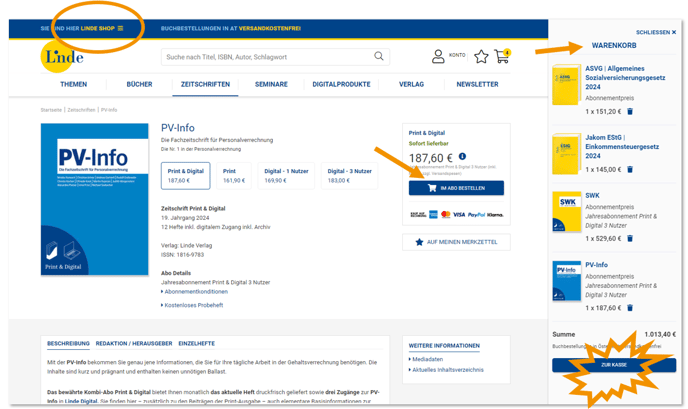This screenshot has width=688, height=409.
Task: Click the price info icon next to 187,60 €
Action: (462, 156)
